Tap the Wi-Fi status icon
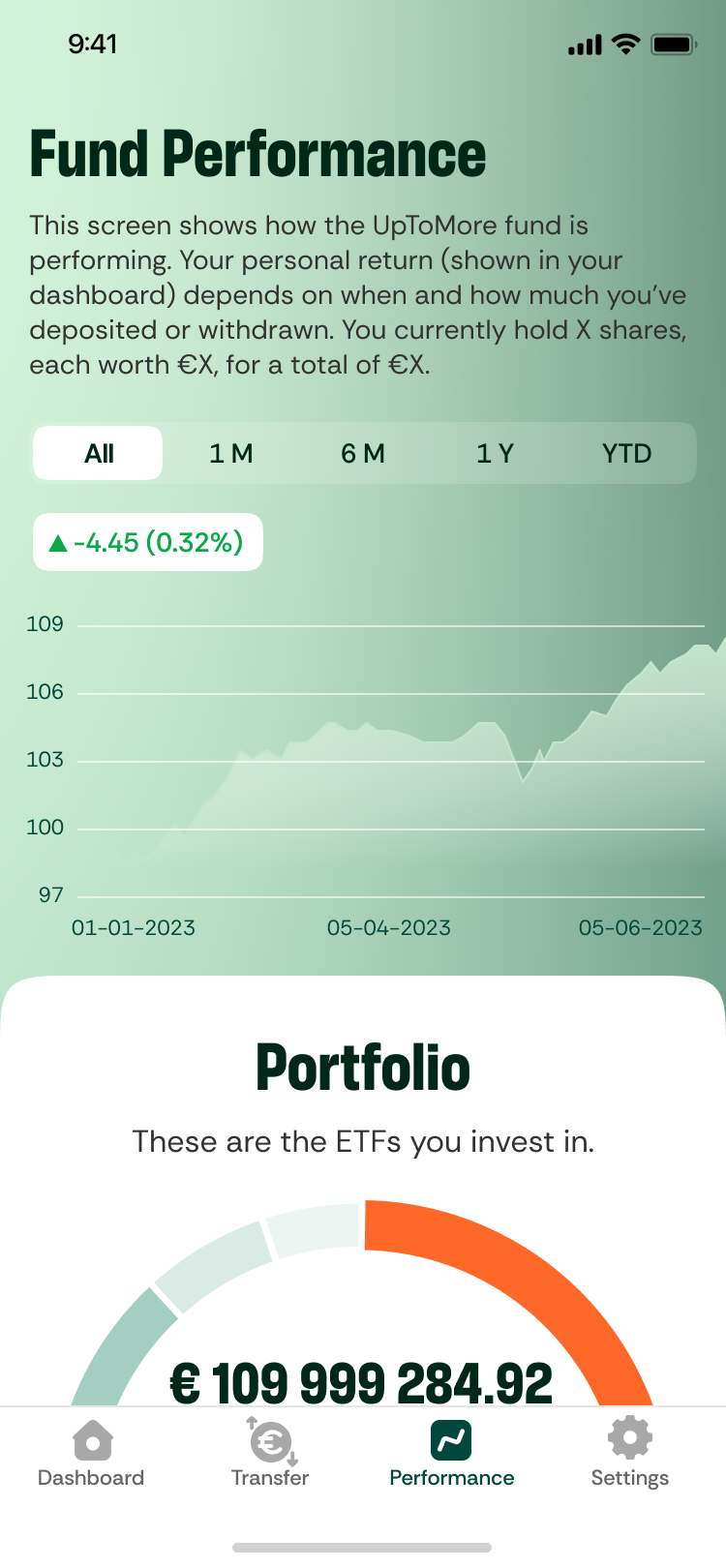Screen dimensions: 726x1568 [626, 45]
